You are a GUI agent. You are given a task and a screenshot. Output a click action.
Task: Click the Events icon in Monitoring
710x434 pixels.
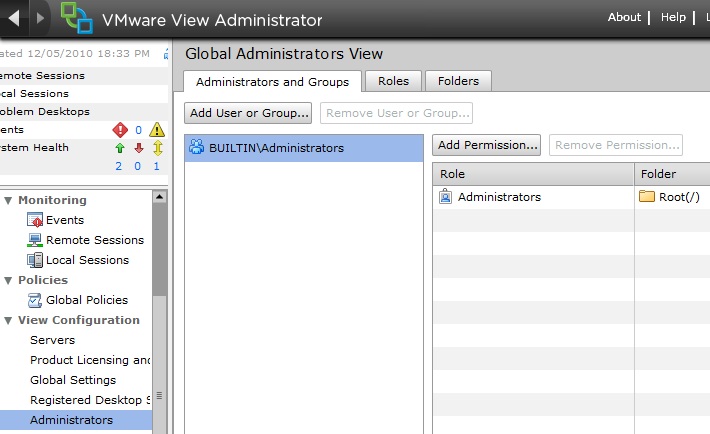pos(36,220)
